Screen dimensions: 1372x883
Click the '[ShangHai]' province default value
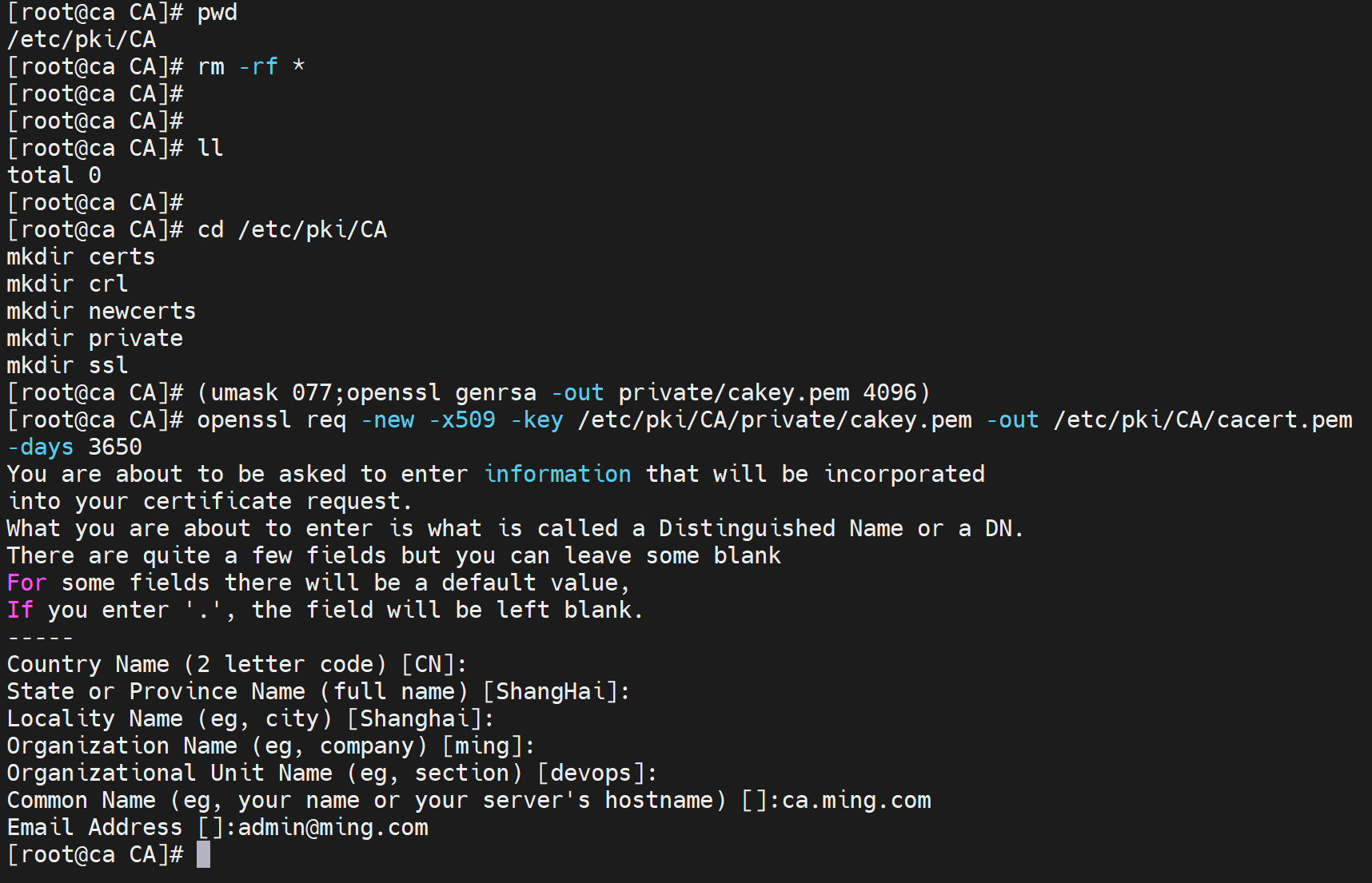pyautogui.click(x=550, y=691)
